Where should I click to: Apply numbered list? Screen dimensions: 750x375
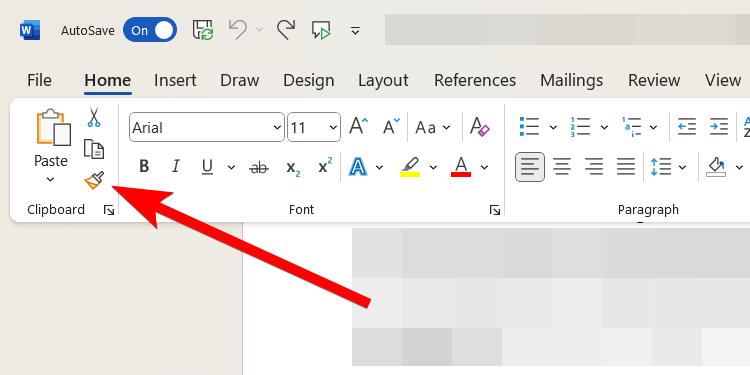[x=580, y=127]
